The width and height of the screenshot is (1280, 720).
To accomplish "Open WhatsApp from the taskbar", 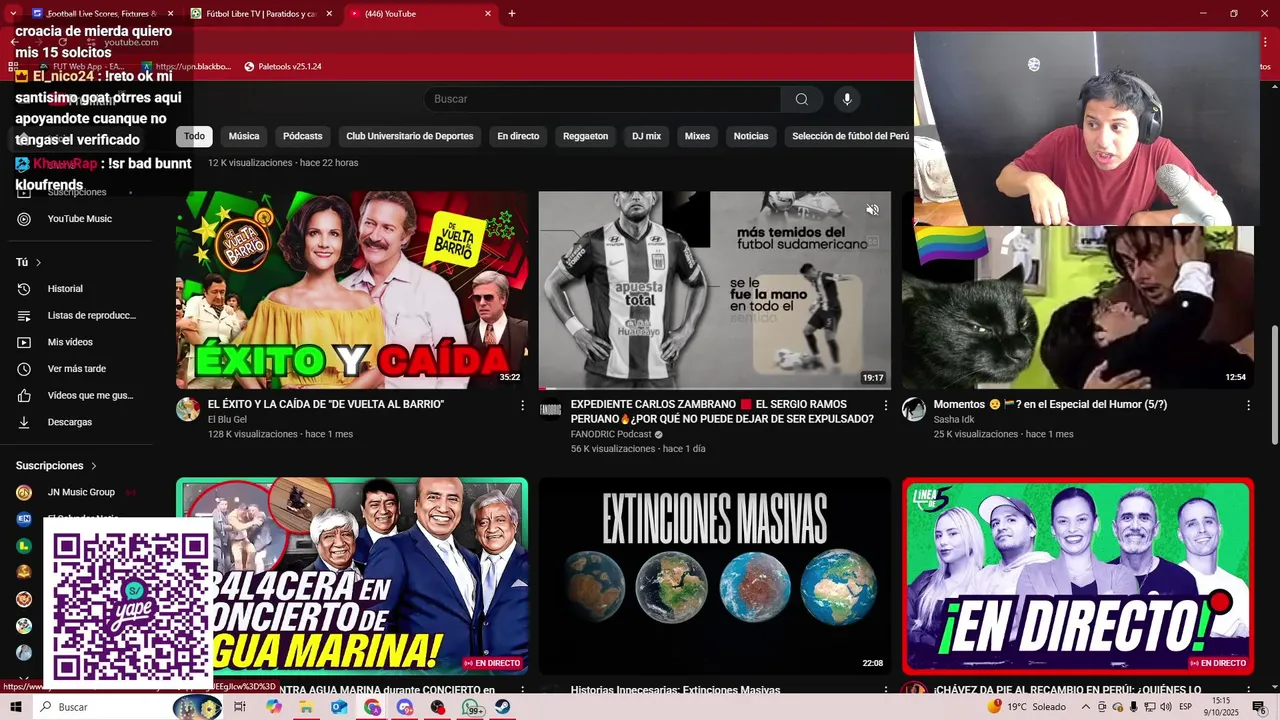I will point(471,707).
